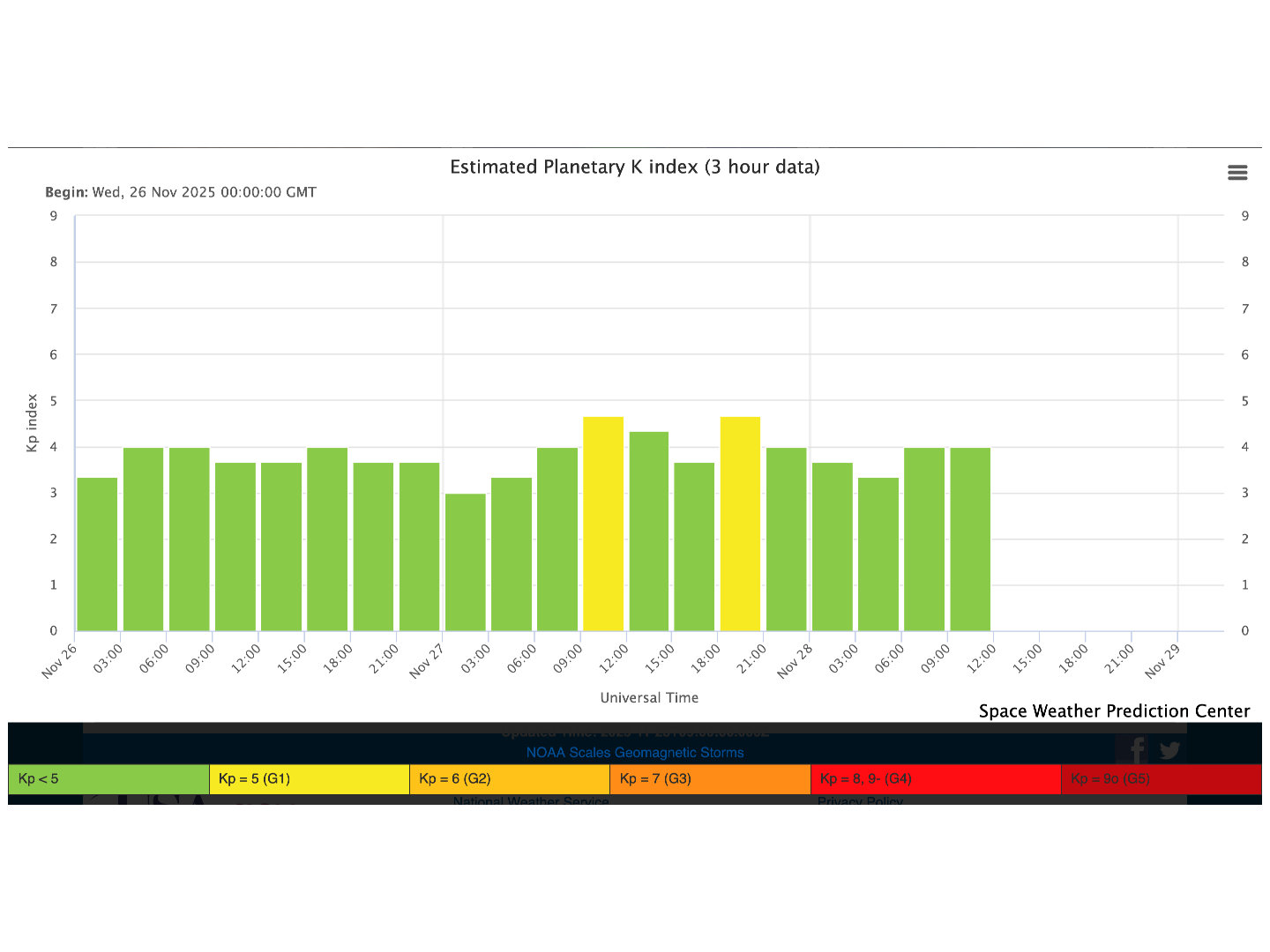Click the shortest bar starting at Nov 27

pos(466,562)
